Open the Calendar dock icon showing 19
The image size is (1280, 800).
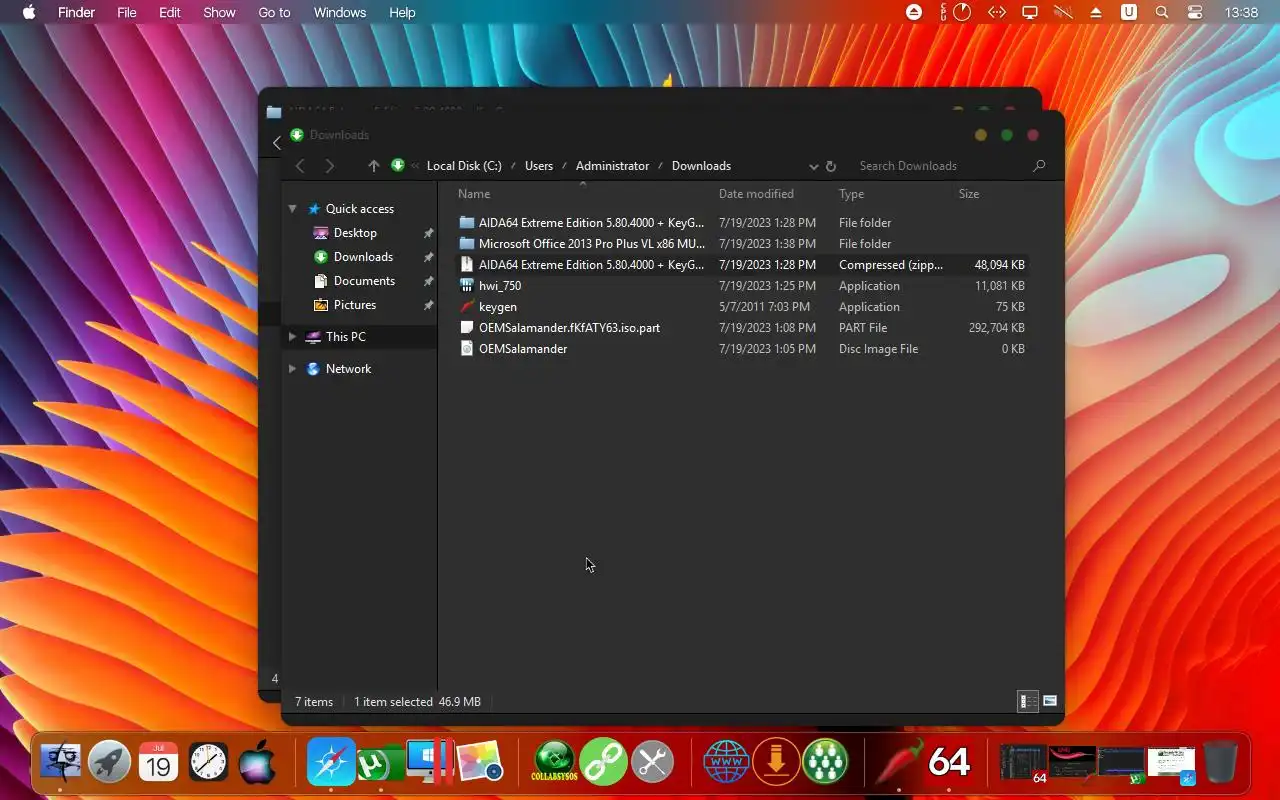(159, 763)
